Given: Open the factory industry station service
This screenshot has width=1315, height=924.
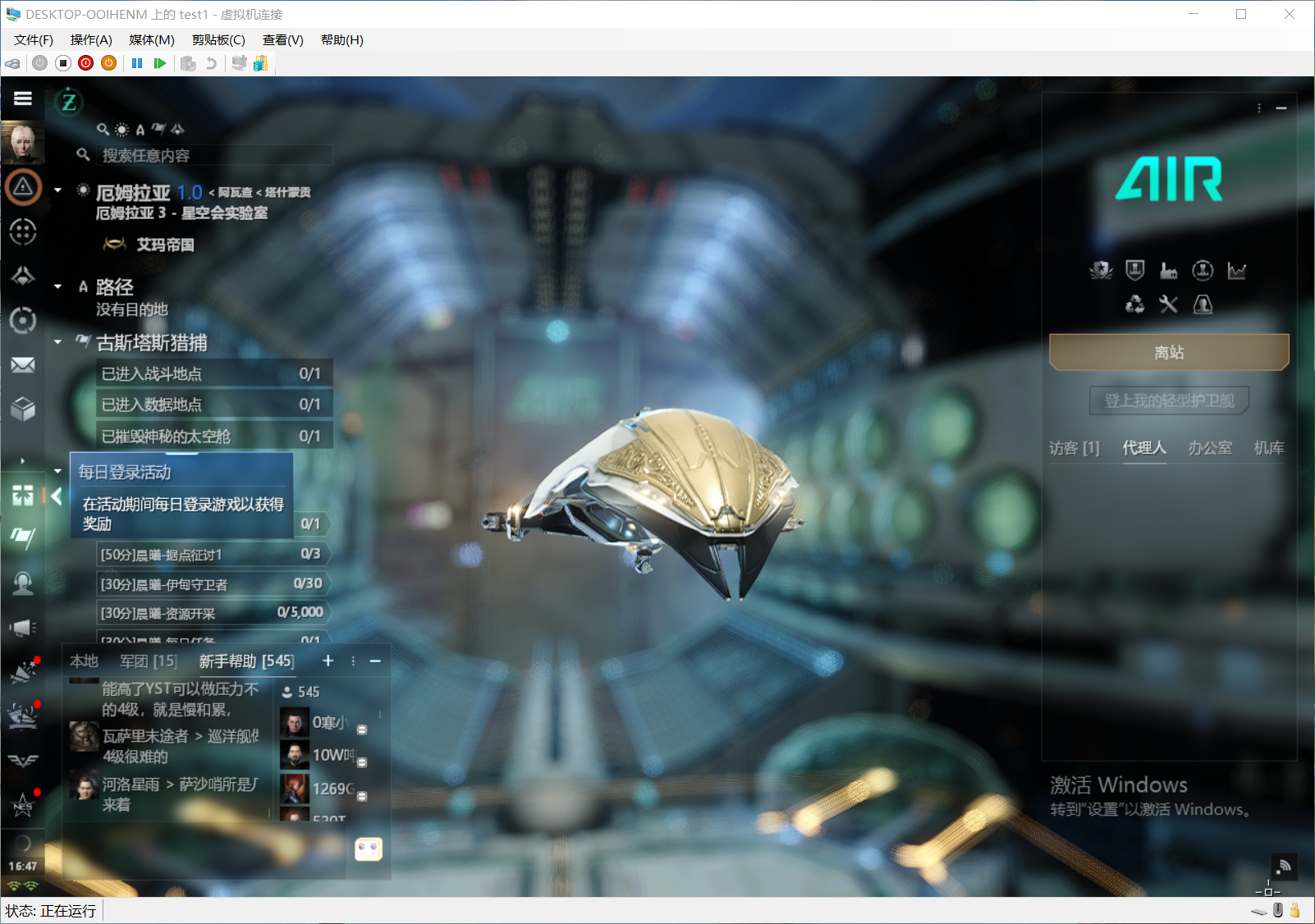Looking at the screenshot, I should pyautogui.click(x=1169, y=270).
